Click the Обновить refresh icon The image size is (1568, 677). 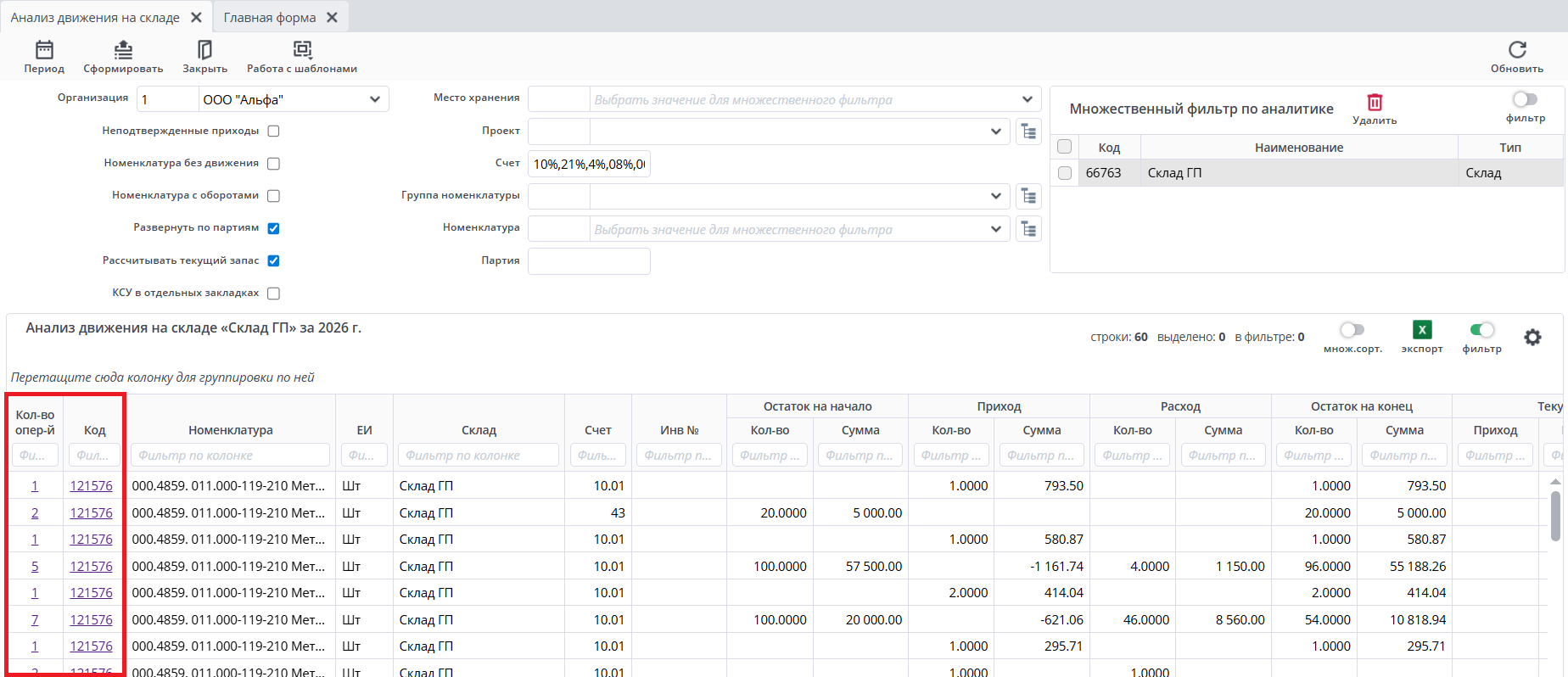1517,50
